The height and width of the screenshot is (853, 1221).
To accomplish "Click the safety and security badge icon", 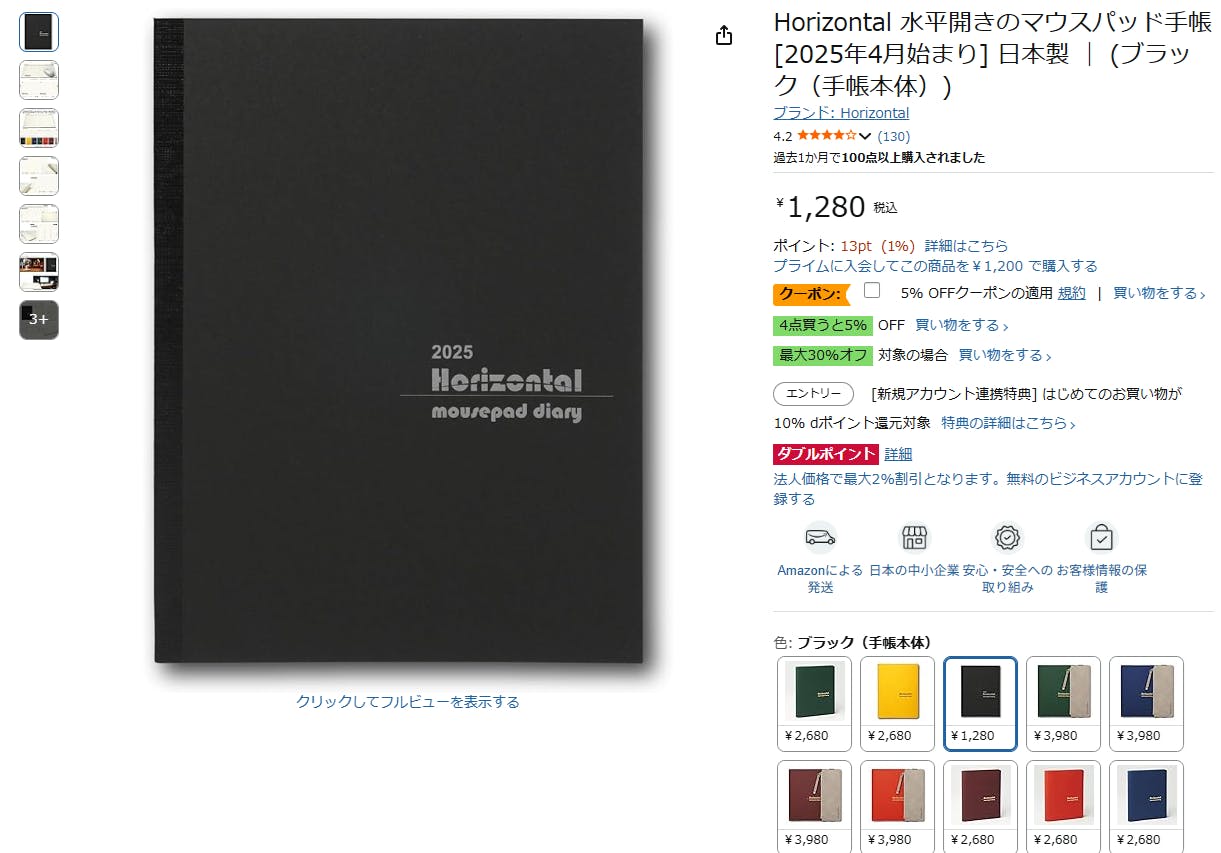I will [x=1007, y=537].
